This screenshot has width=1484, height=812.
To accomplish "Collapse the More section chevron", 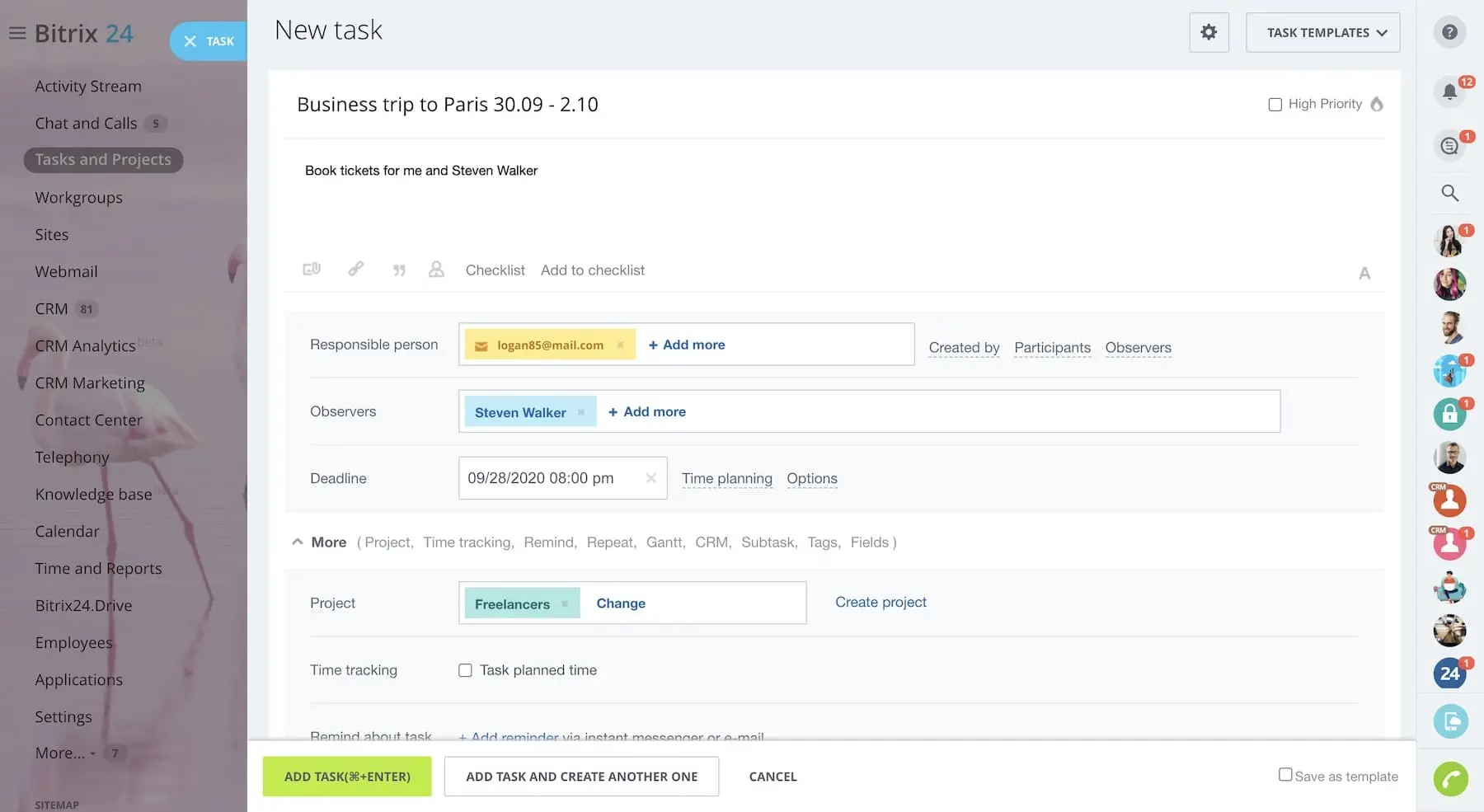I will point(298,542).
